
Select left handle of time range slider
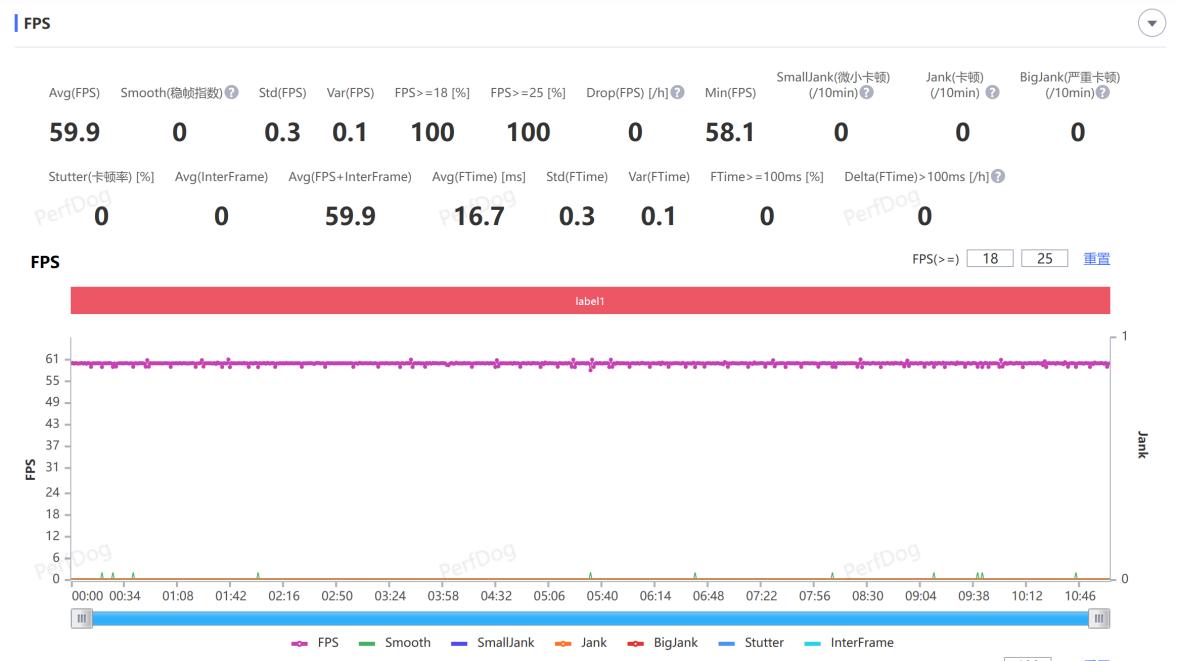82,618
